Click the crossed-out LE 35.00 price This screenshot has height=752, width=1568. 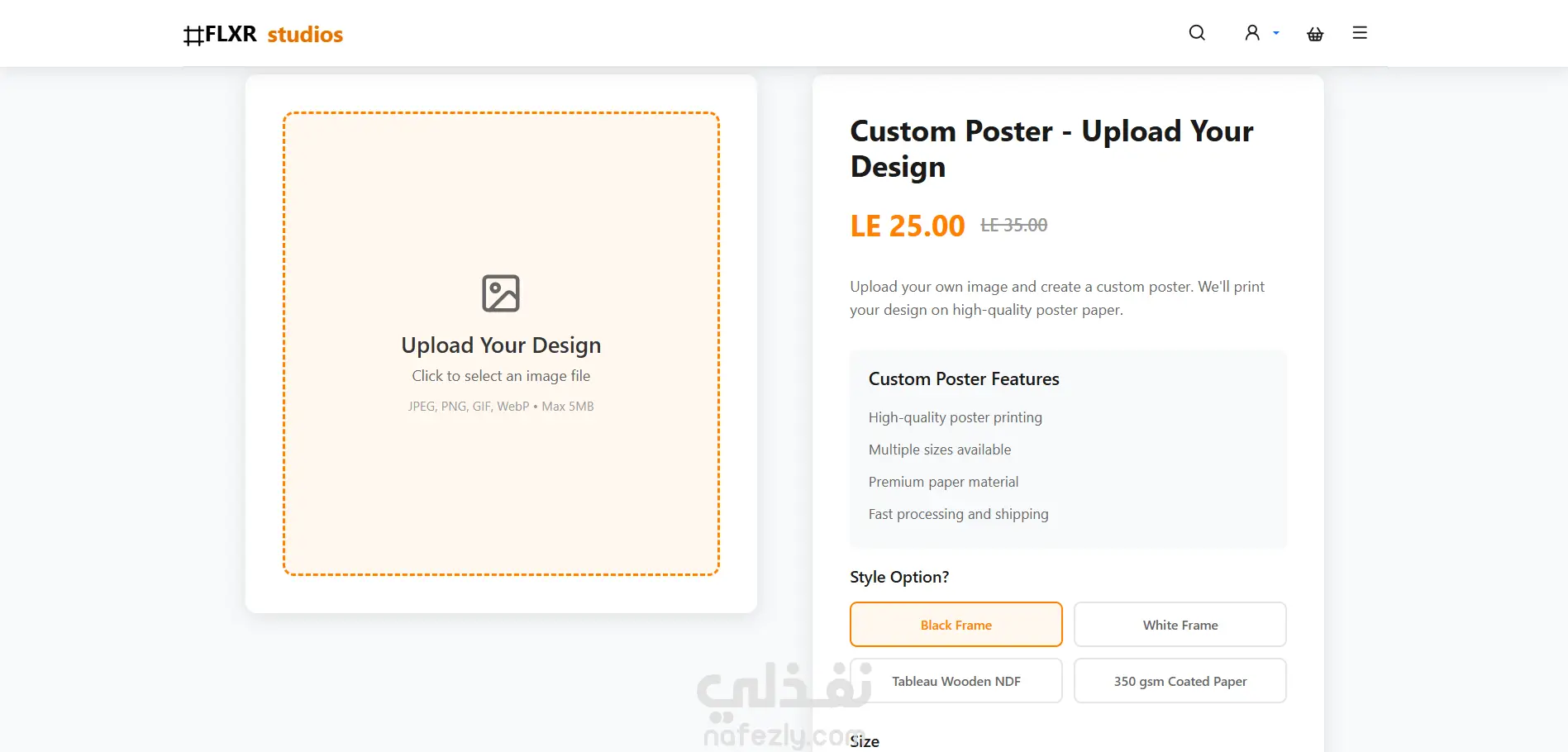click(1013, 225)
